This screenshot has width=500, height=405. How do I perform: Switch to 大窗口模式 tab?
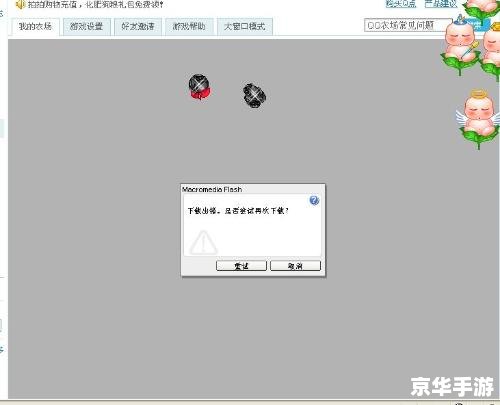[x=245, y=27]
